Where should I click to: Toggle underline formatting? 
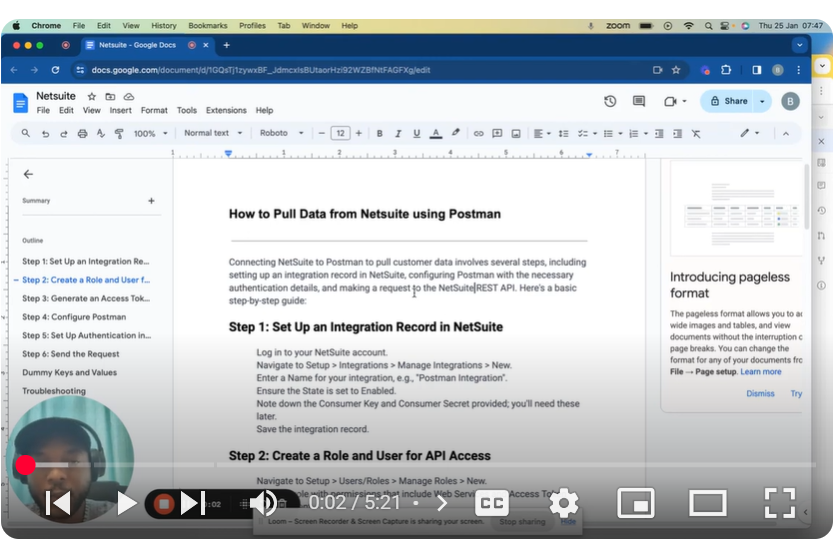416,133
